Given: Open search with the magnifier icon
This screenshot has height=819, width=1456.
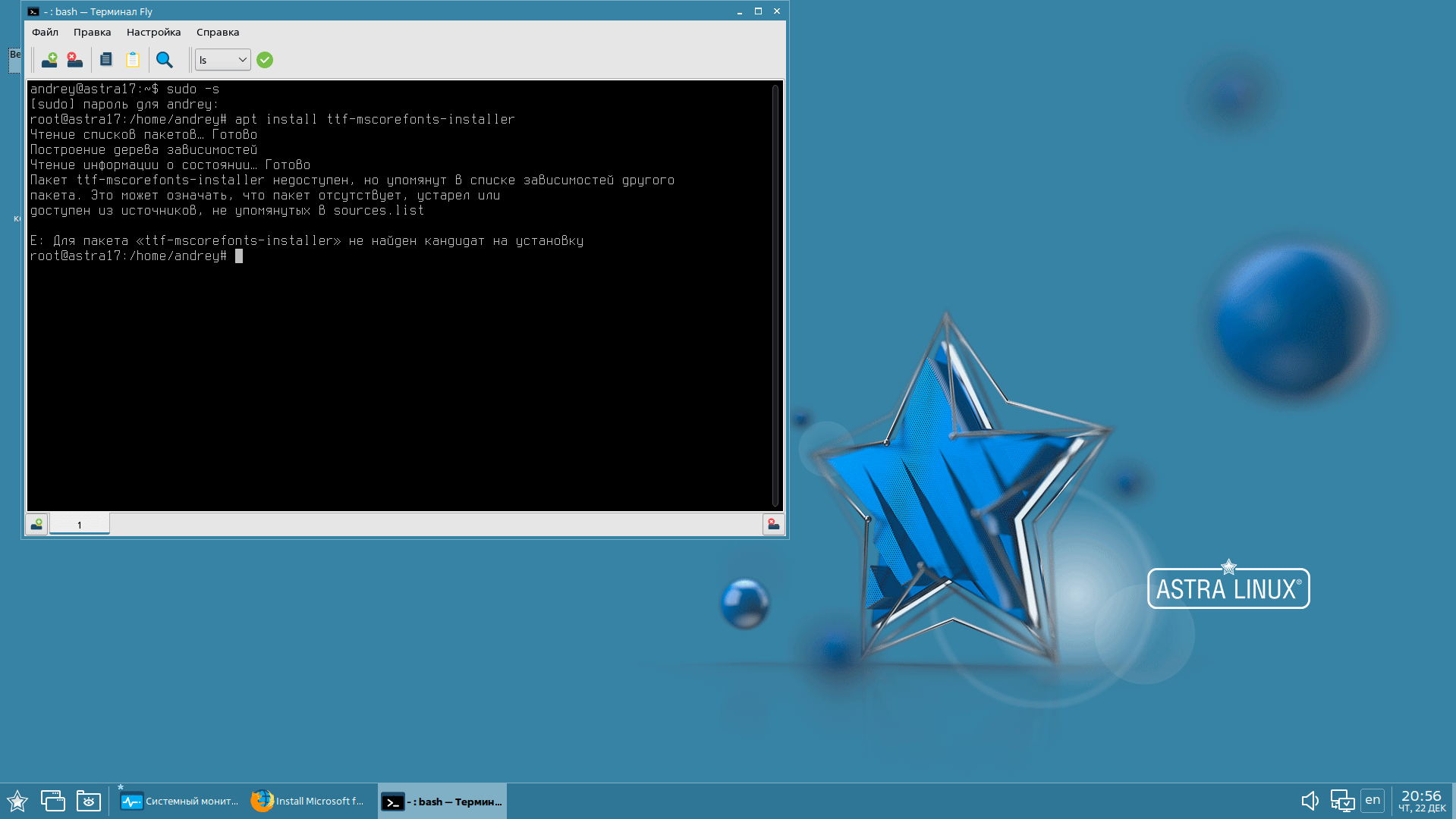Looking at the screenshot, I should (x=164, y=60).
